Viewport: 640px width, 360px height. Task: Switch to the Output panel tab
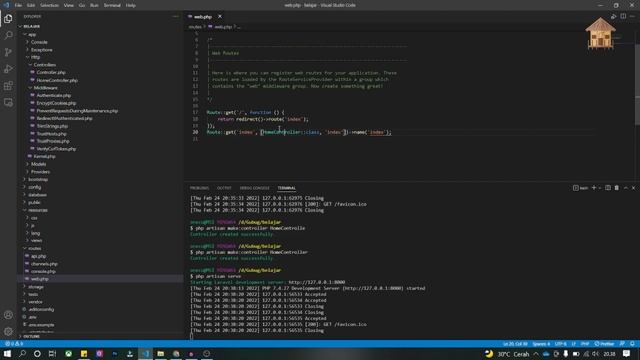(x=224, y=188)
